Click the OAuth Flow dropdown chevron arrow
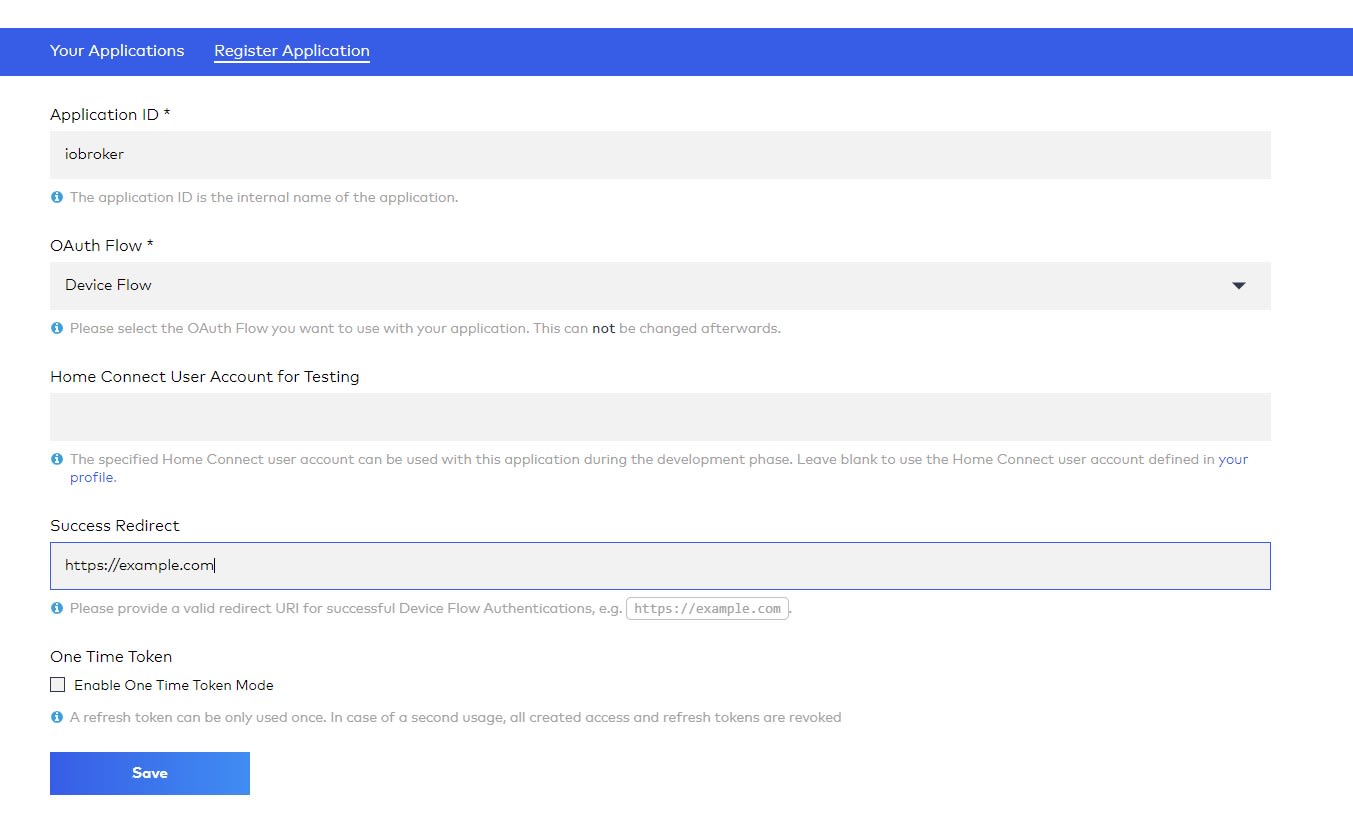This screenshot has width=1353, height=830. 1238,285
